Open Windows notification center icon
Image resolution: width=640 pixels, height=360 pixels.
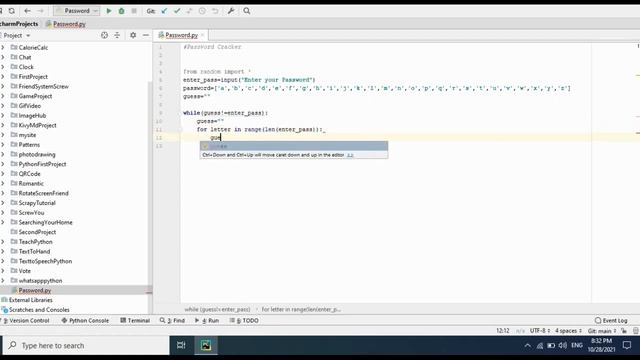pos(627,345)
